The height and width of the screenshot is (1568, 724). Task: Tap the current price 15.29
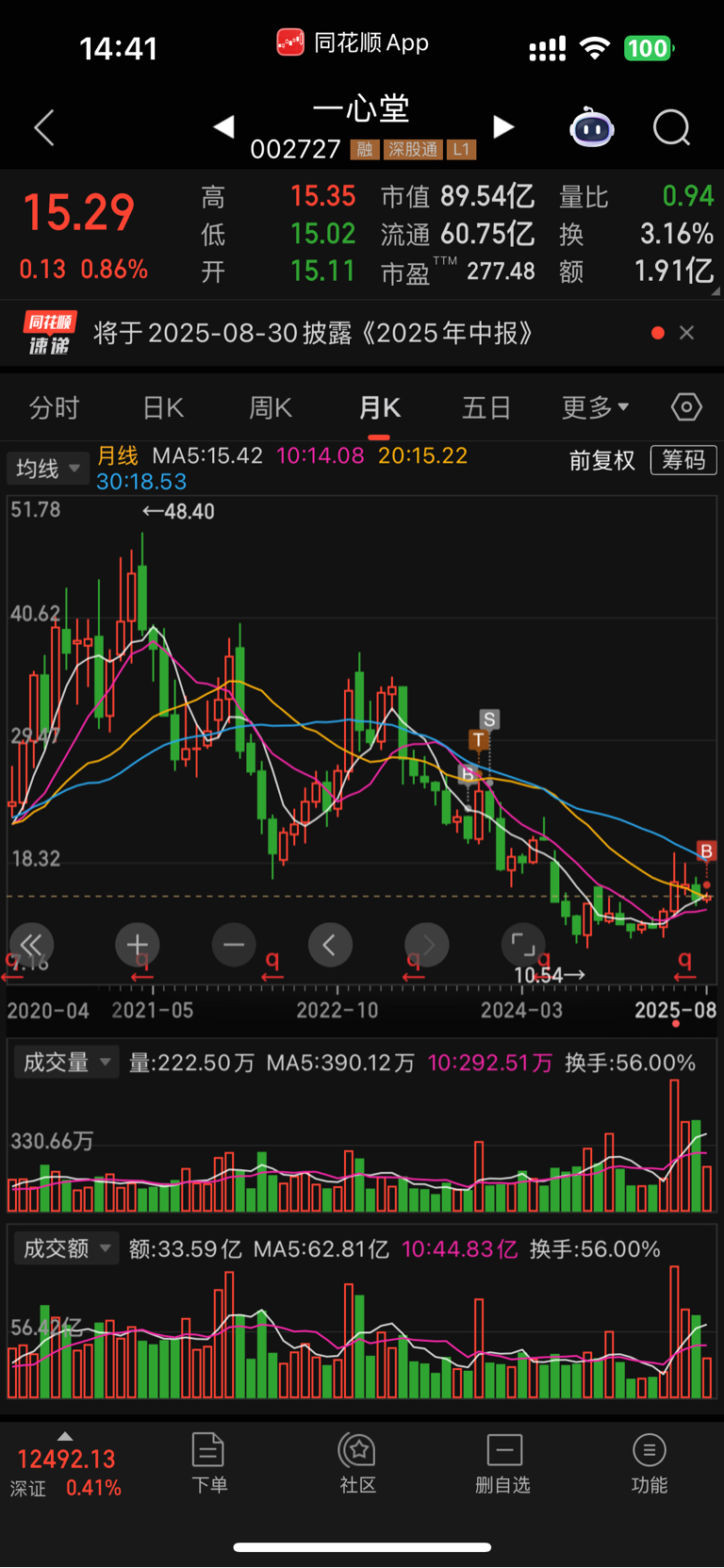tap(79, 212)
